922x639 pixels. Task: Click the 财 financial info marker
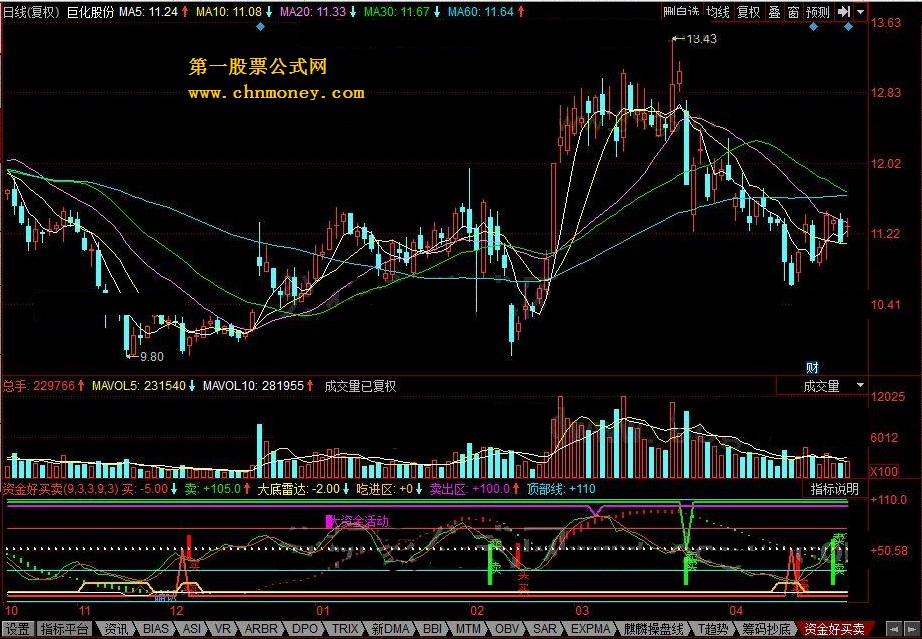tap(812, 368)
